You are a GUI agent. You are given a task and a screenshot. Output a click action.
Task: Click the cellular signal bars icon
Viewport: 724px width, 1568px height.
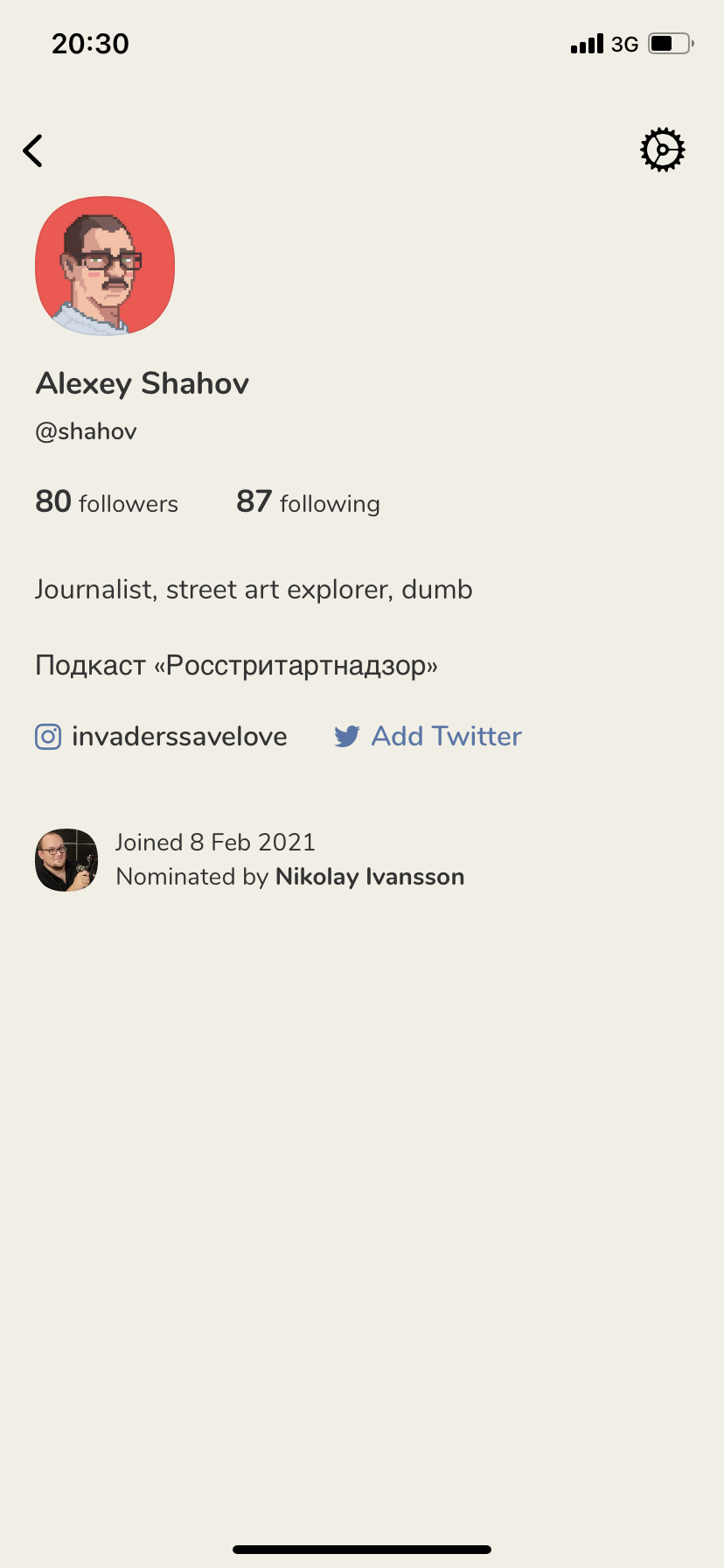tap(587, 44)
